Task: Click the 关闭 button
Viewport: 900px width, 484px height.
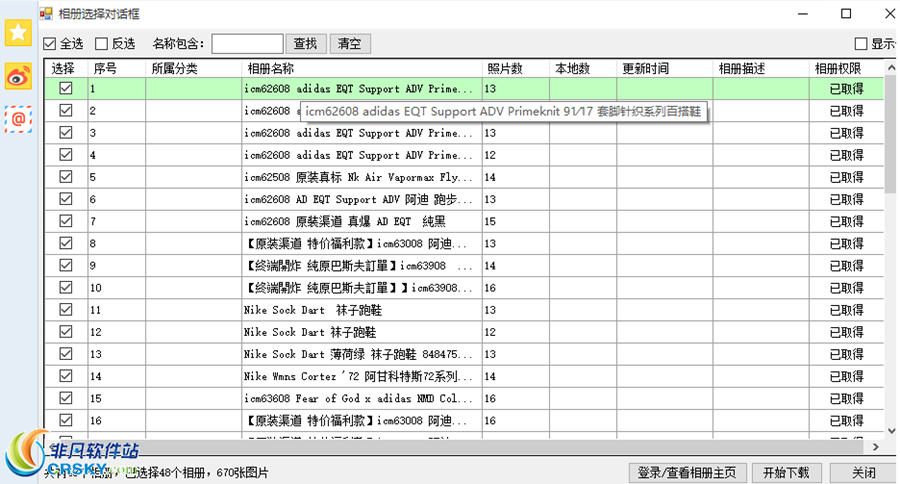Action: tap(863, 473)
